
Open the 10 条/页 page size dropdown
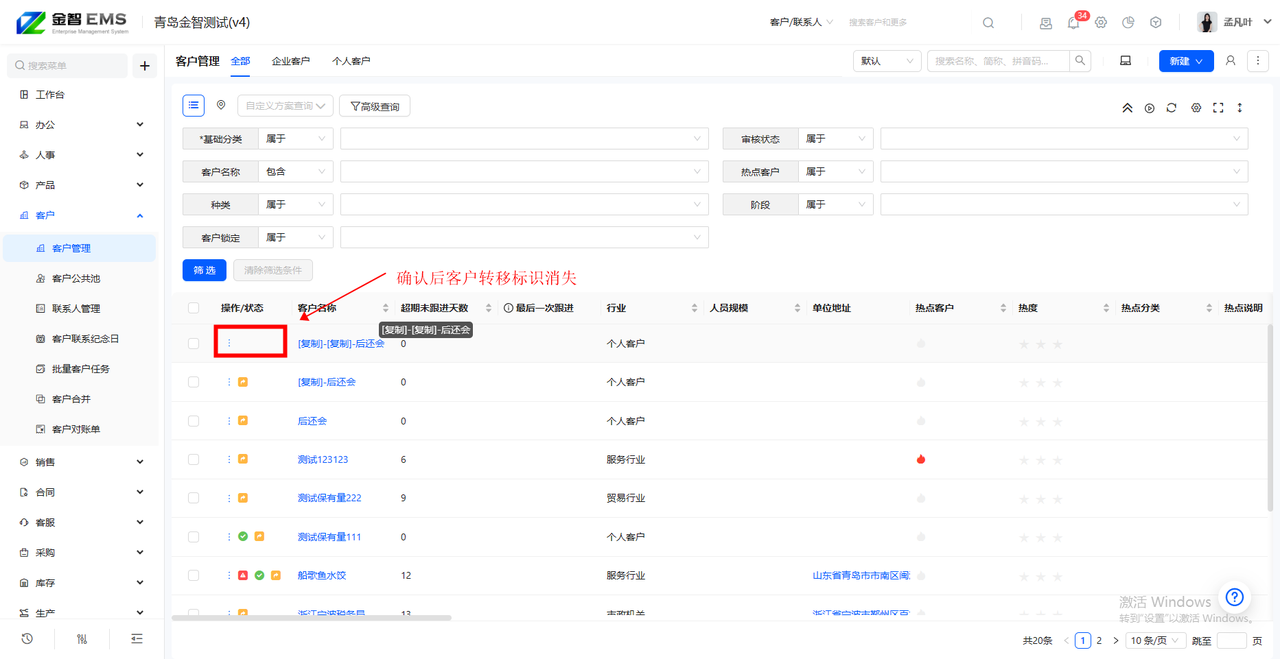tap(1155, 641)
